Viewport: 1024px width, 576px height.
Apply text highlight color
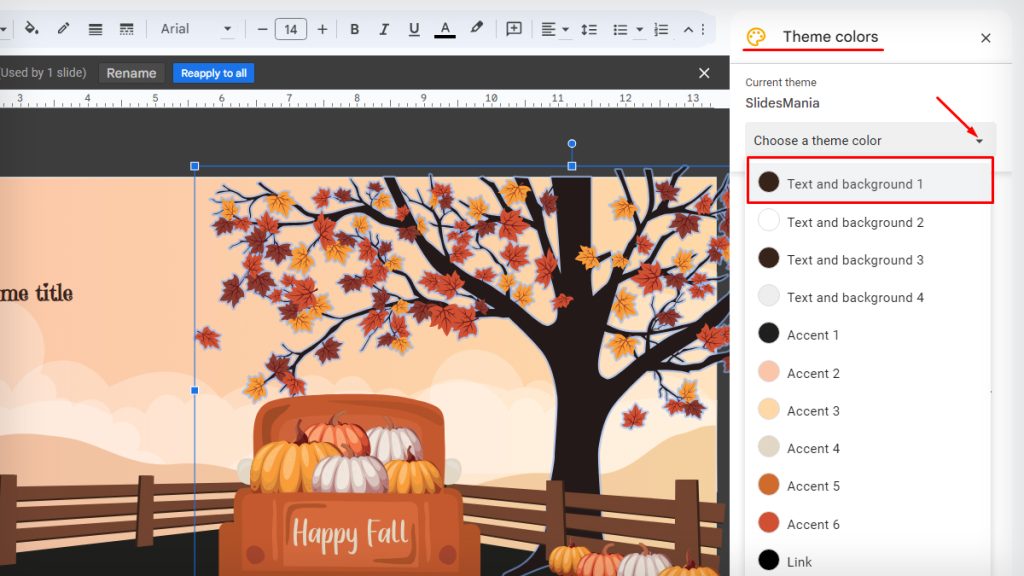477,29
